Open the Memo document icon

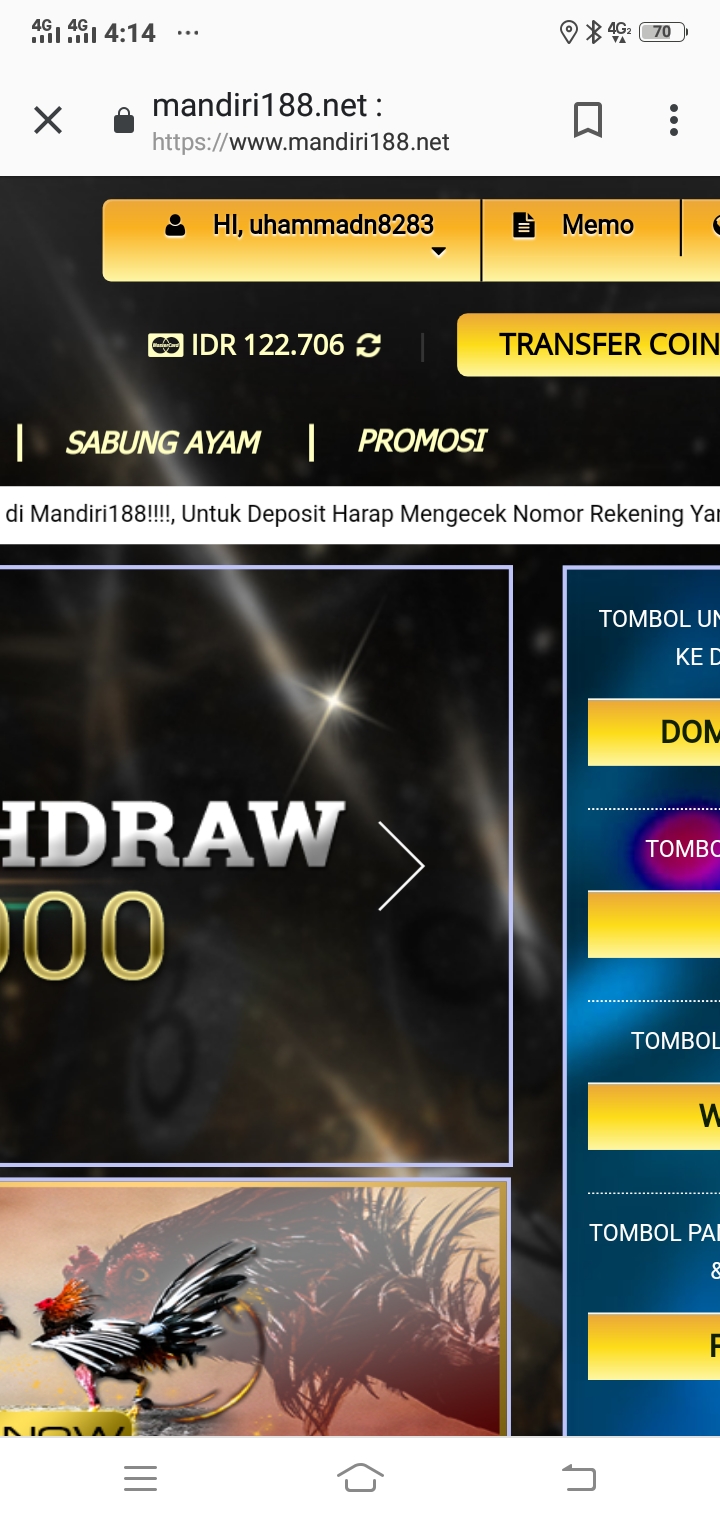[x=524, y=226]
